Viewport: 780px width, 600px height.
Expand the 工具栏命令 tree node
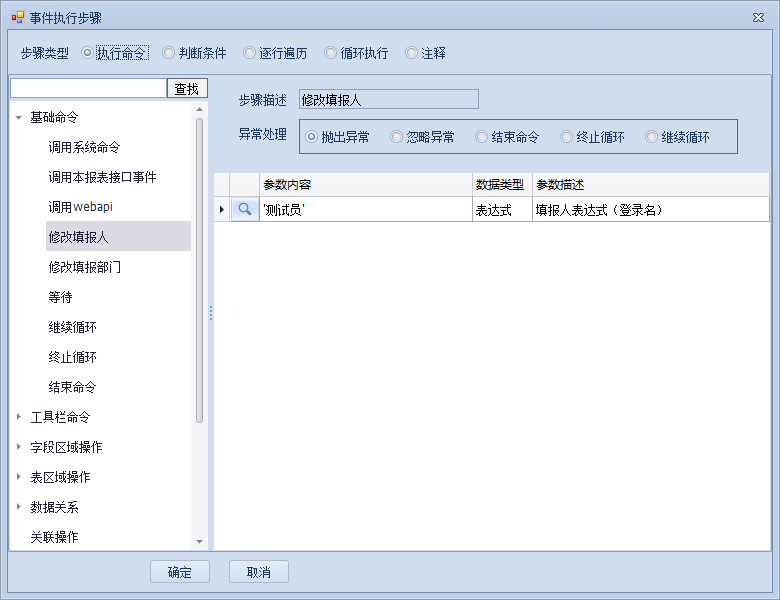(x=19, y=417)
